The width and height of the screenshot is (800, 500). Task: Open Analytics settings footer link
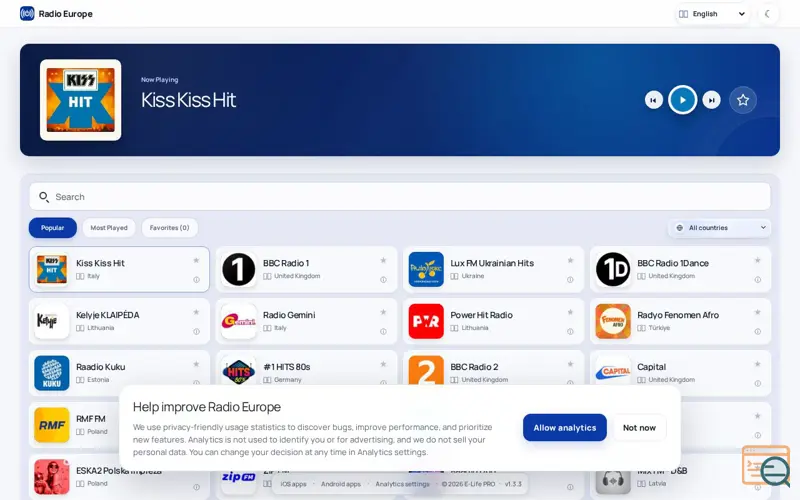(x=403, y=484)
